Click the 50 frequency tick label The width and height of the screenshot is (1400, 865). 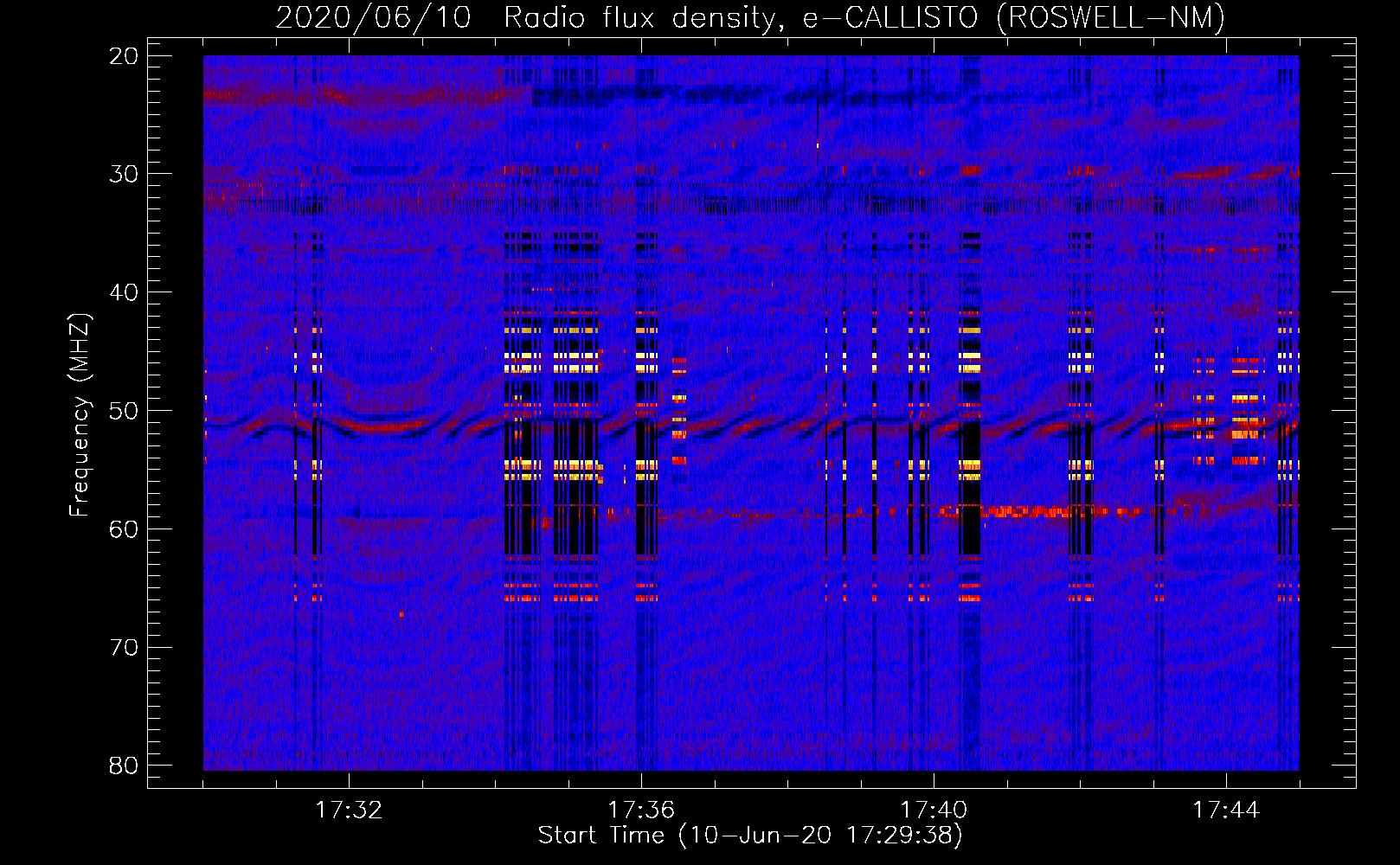coord(124,411)
